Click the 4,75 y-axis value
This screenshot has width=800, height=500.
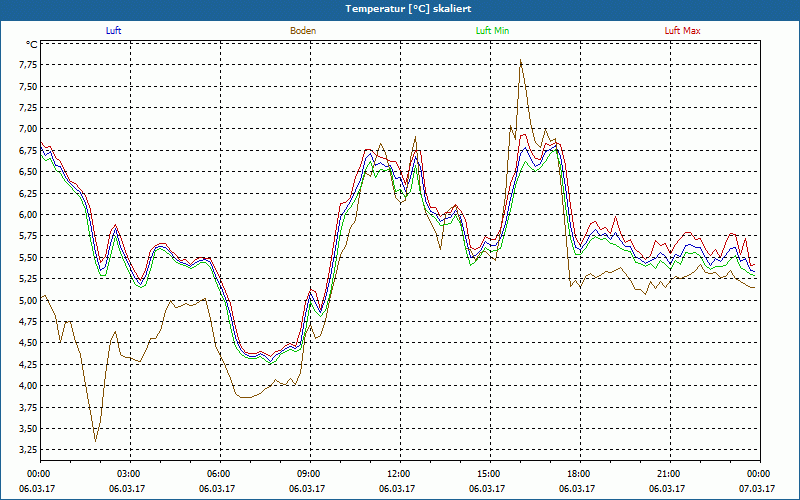pos(28,321)
